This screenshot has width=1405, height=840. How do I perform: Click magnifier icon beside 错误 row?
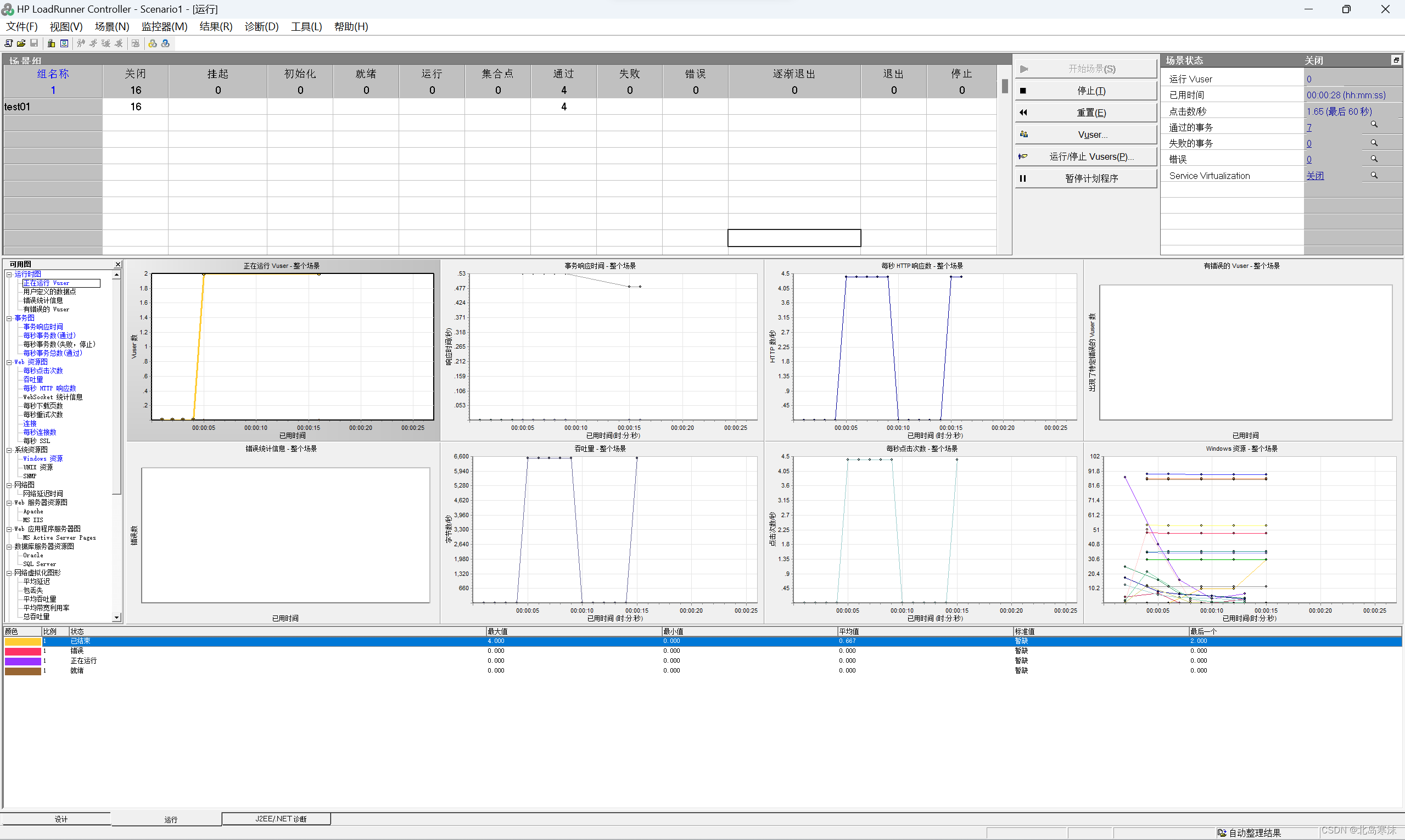(1374, 159)
